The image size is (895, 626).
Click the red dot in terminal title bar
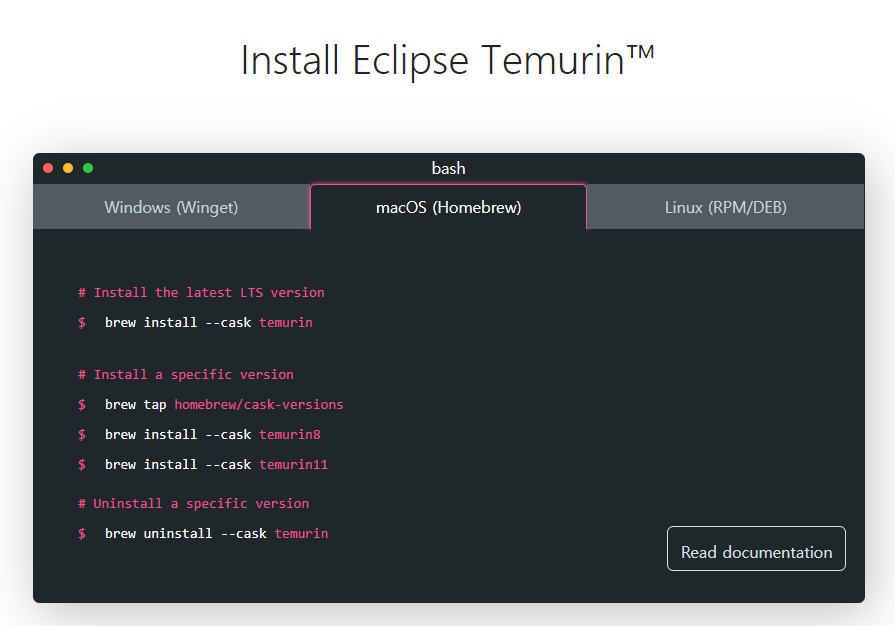(48, 168)
